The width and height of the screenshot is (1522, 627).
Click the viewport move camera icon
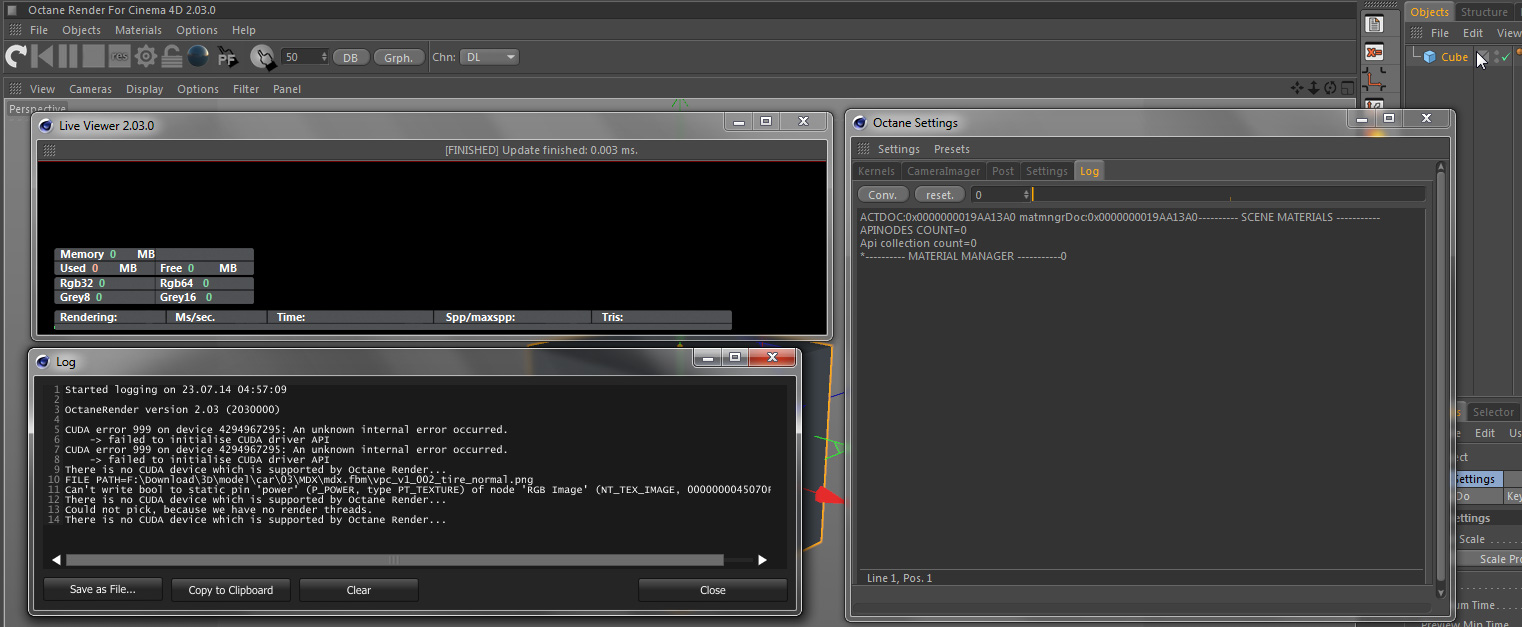1298,88
